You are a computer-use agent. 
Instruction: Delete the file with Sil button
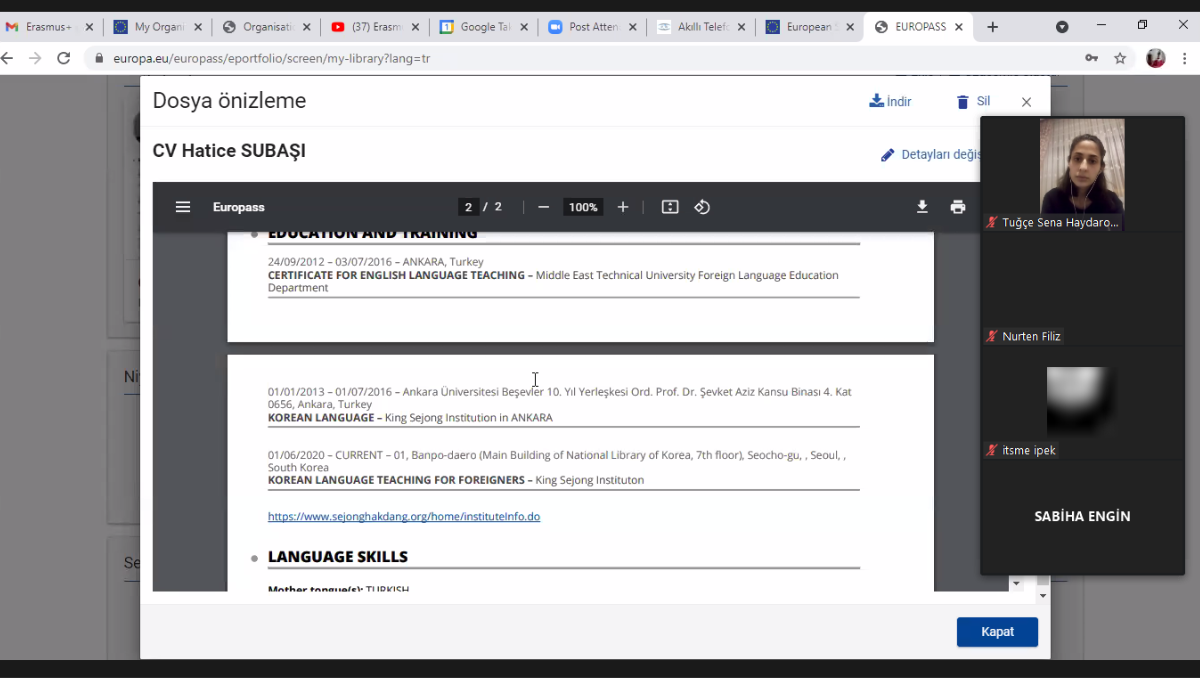pyautogui.click(x=973, y=101)
